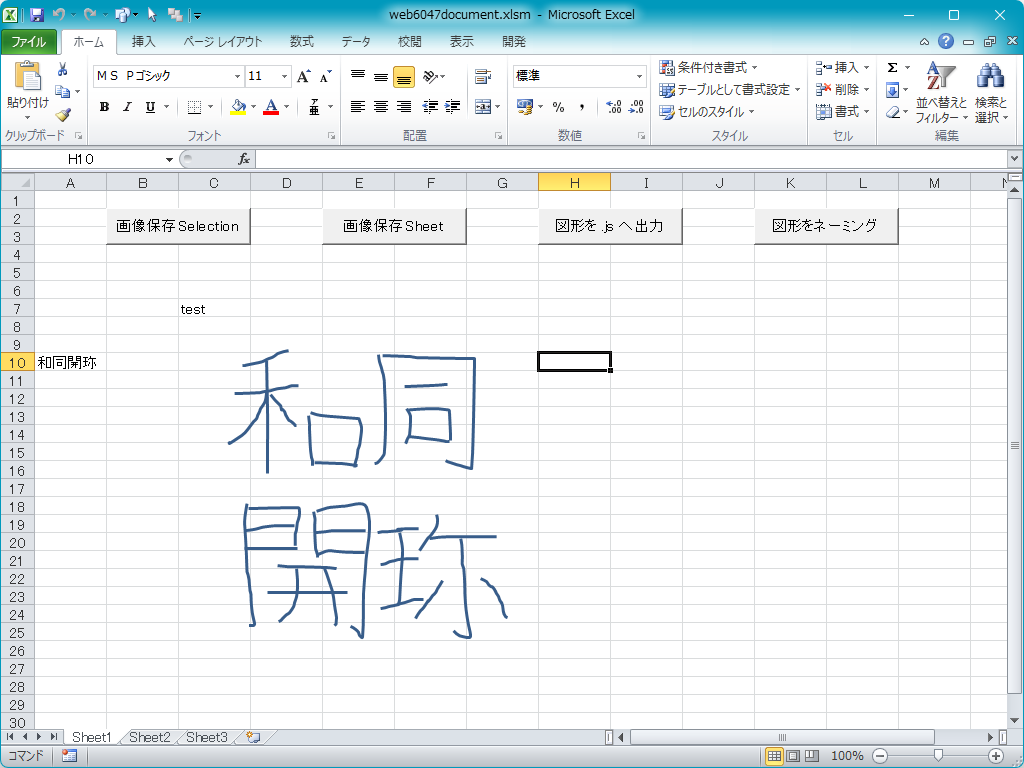Click the Format Painter brush icon
This screenshot has width=1024, height=768.
63,114
